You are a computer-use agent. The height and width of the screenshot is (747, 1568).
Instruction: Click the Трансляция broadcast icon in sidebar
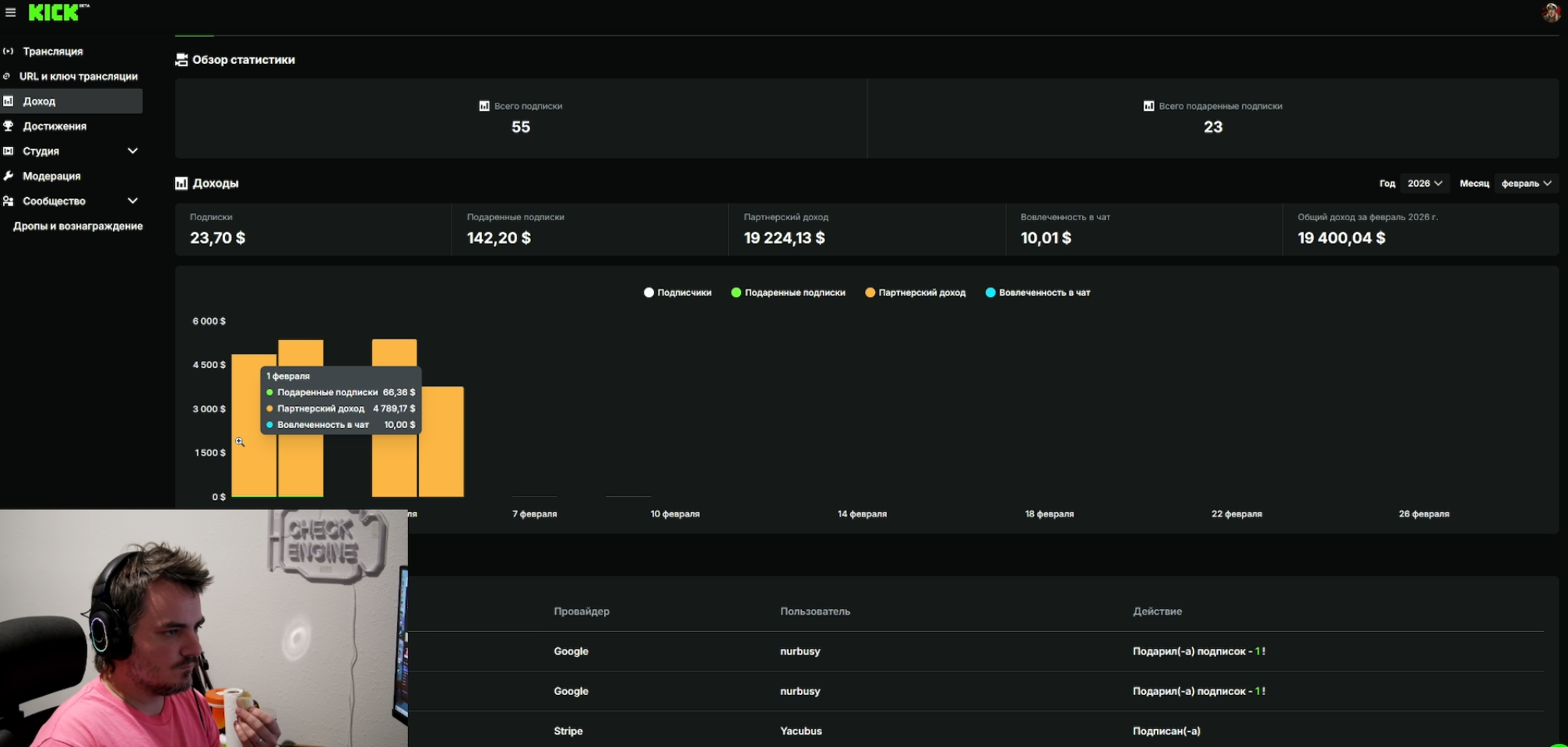click(x=8, y=51)
